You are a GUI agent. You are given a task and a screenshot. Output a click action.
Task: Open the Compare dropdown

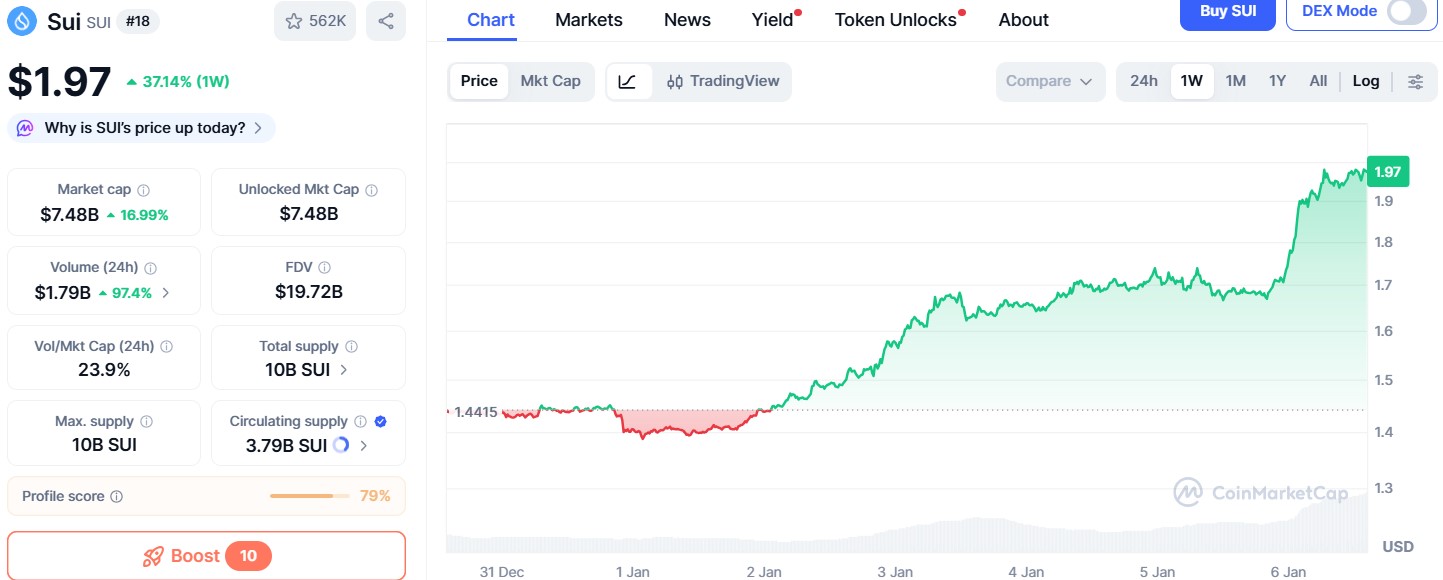click(x=1049, y=80)
